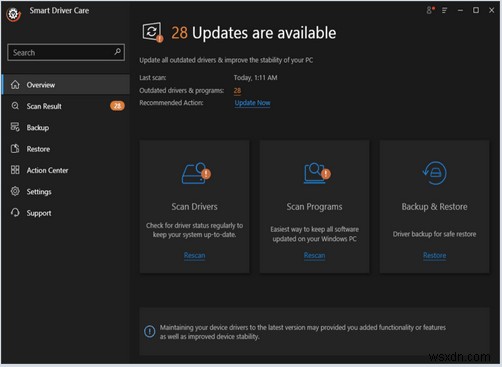Select the Overview menu item
Viewport: 502px width, 367px height.
click(x=66, y=85)
